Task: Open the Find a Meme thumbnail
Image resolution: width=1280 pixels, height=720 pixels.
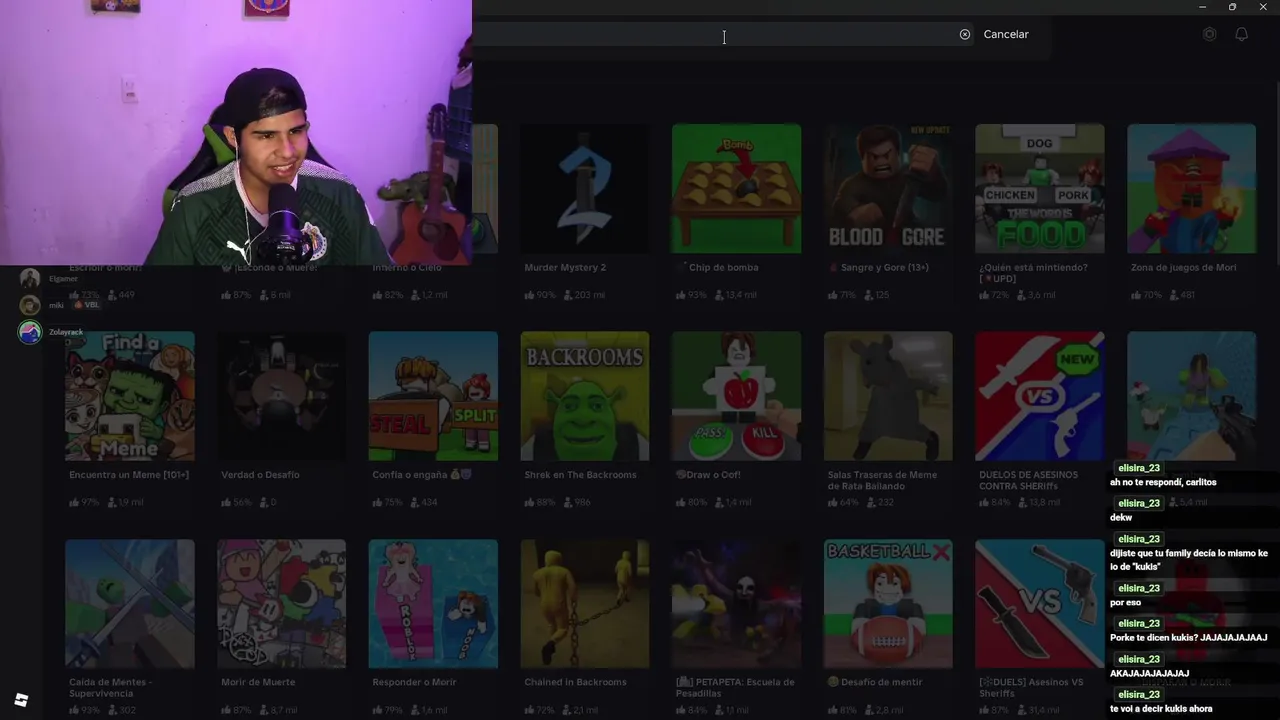Action: click(x=130, y=396)
